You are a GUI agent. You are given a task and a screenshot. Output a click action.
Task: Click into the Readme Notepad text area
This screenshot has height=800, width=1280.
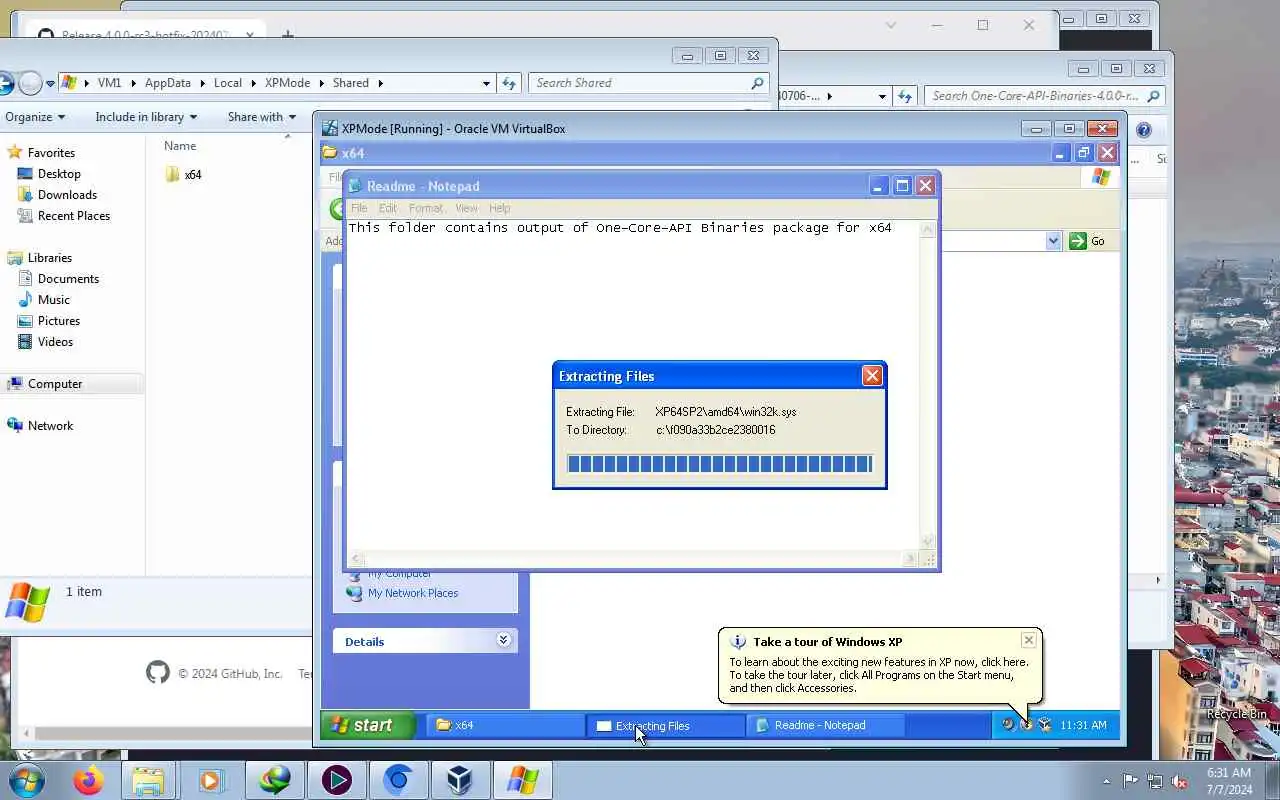coord(632,385)
